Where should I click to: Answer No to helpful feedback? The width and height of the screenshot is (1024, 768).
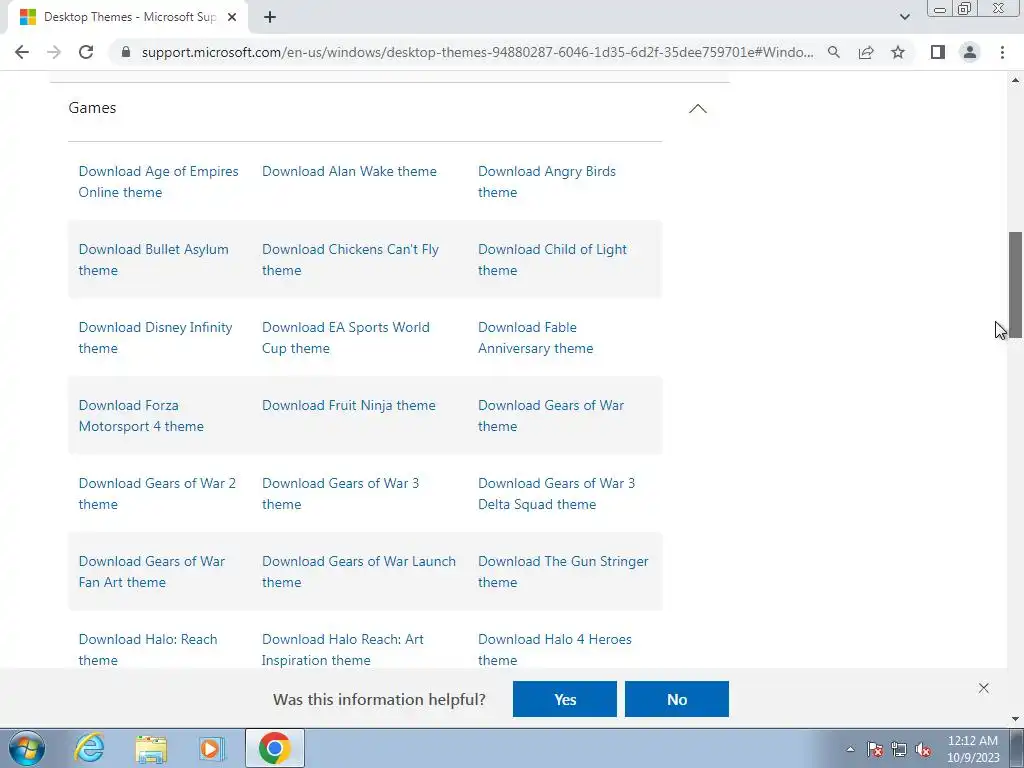pyautogui.click(x=677, y=699)
